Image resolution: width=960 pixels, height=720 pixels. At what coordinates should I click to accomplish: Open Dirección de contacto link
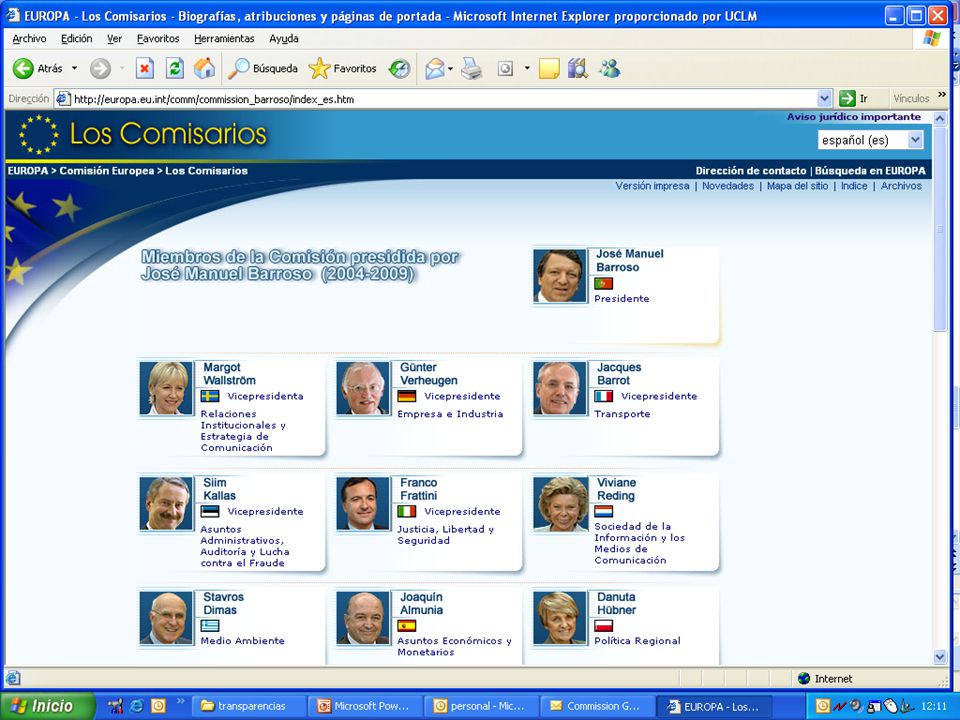[x=751, y=171]
